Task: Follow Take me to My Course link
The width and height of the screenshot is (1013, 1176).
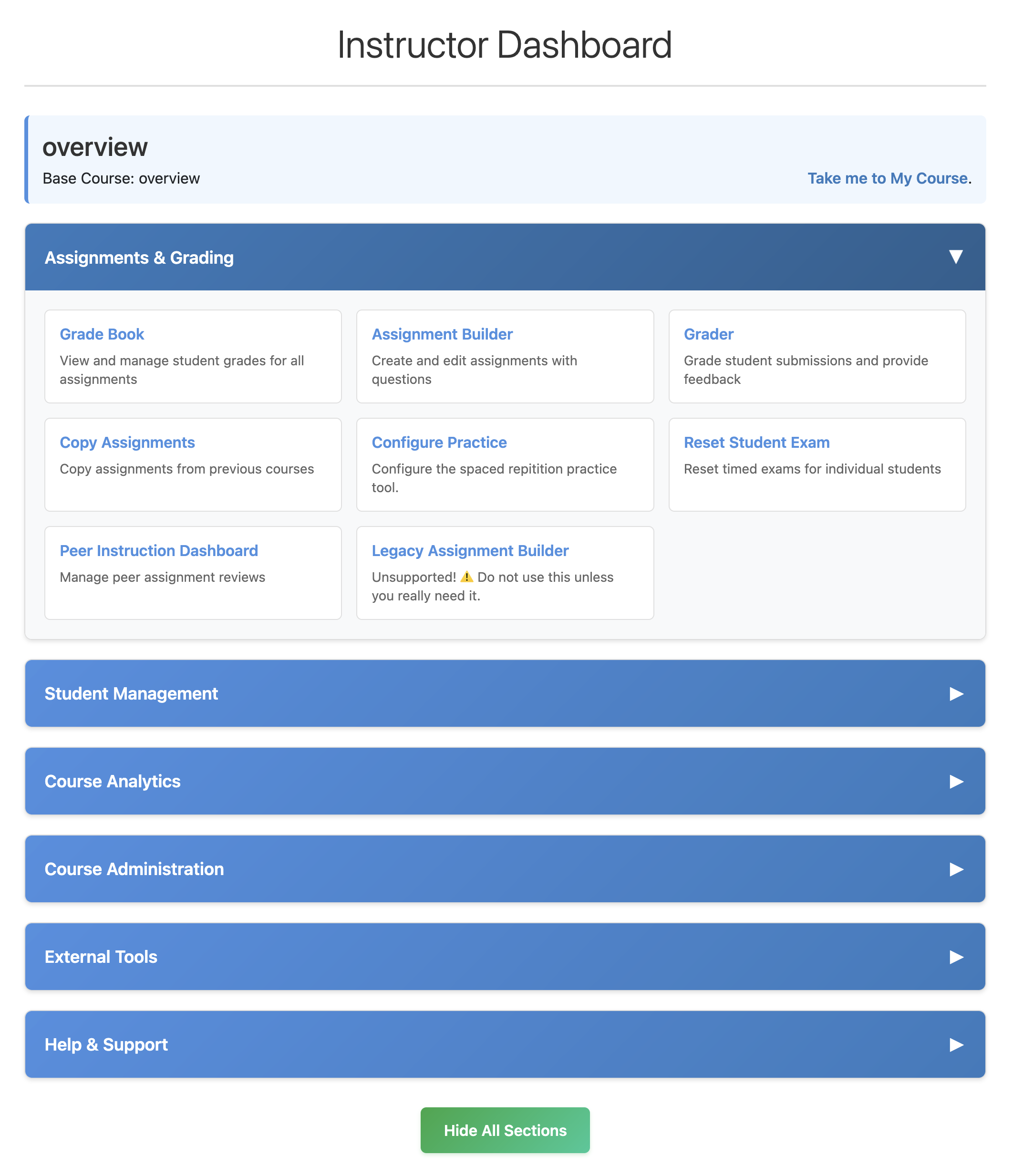Action: tap(888, 178)
